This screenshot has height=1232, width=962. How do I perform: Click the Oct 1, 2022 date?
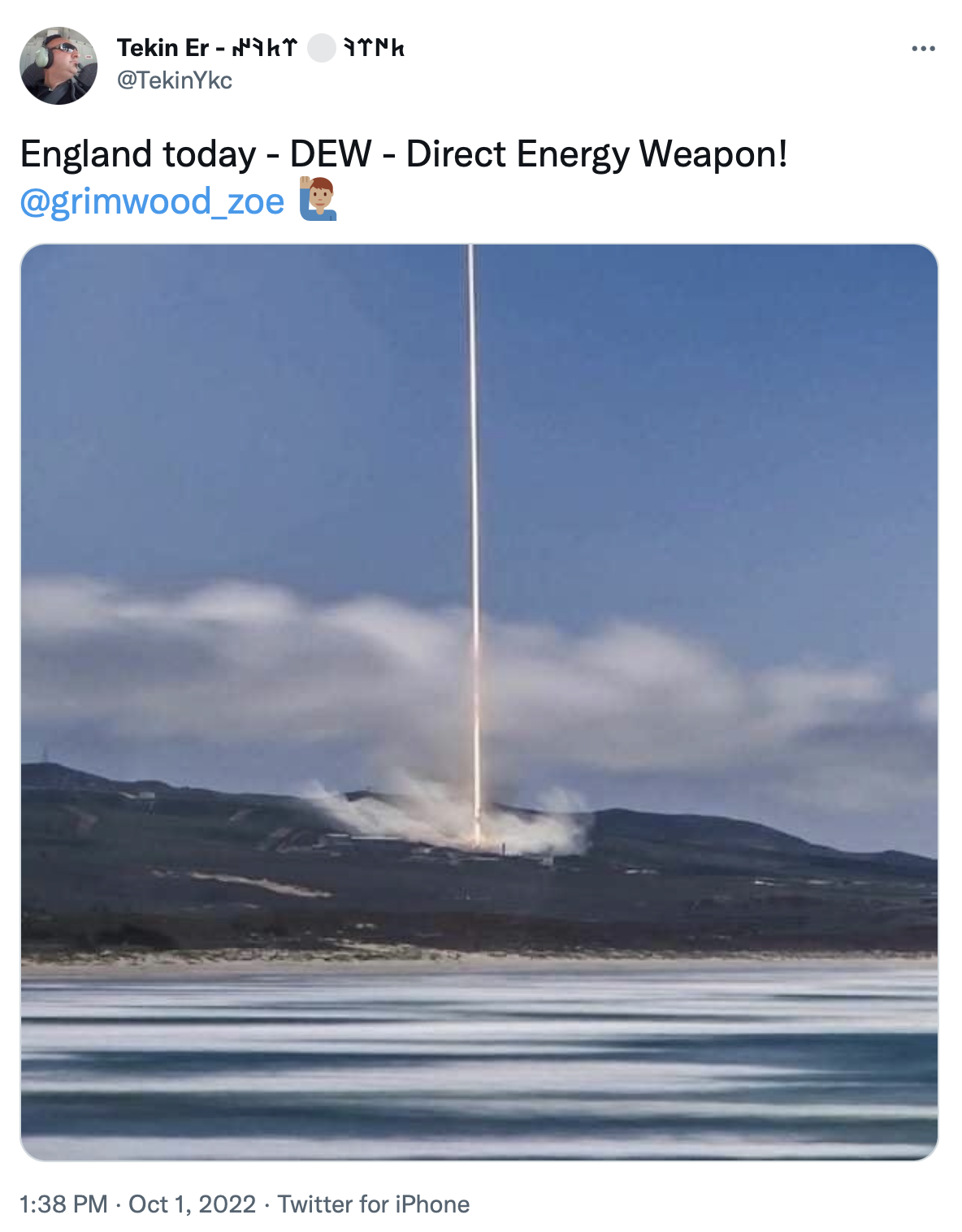(192, 1204)
